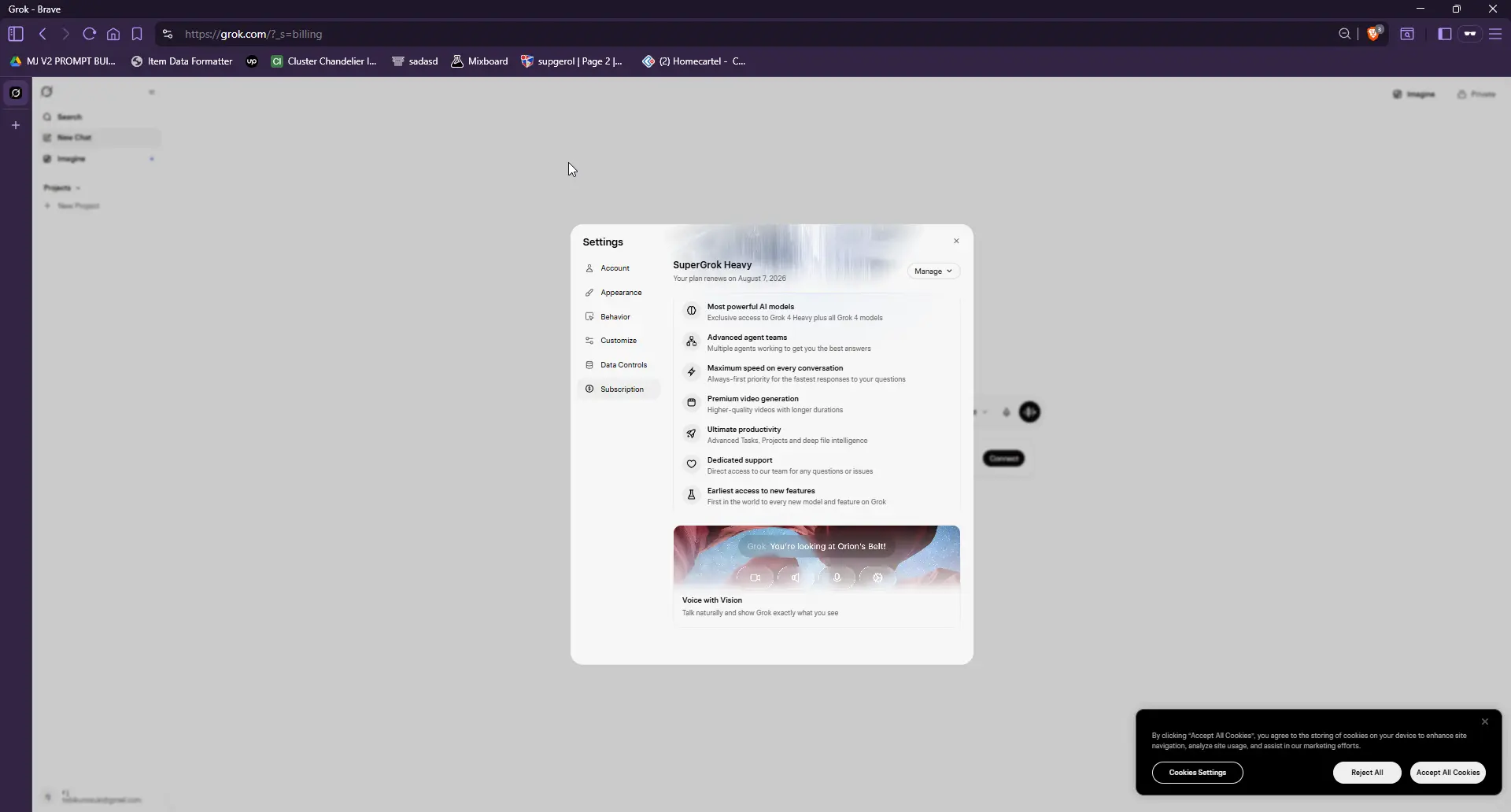Image resolution: width=1511 pixels, height=812 pixels.
Task: Select the Customize settings tab
Action: [618, 341]
